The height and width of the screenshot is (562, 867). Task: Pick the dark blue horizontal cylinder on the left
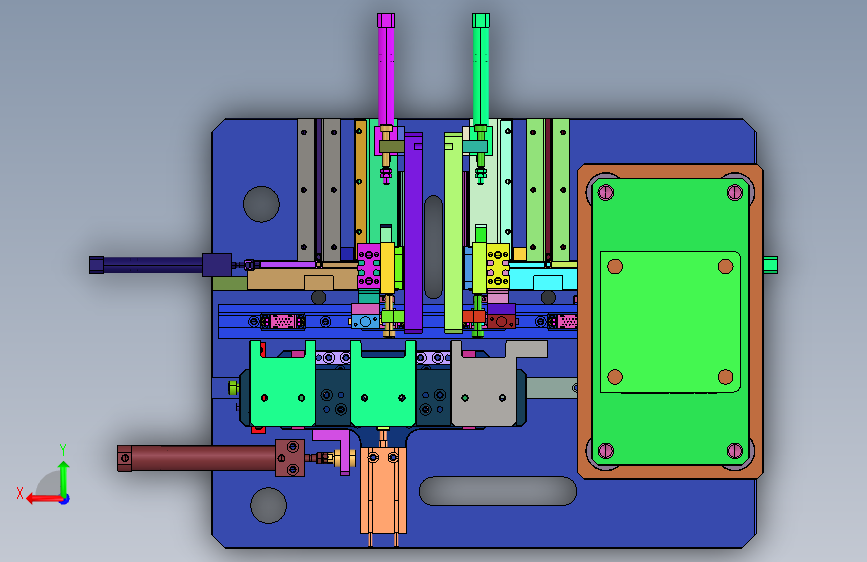[152, 264]
